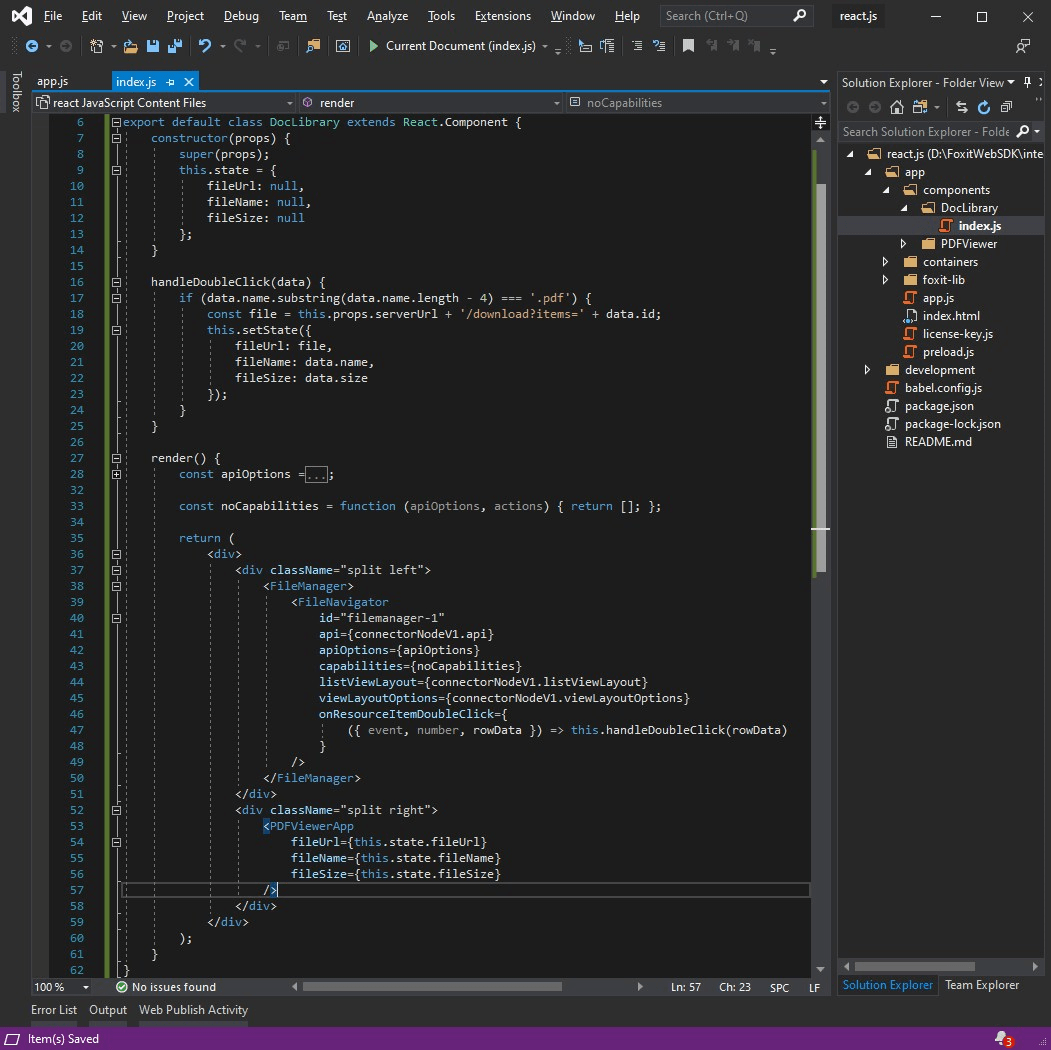
Task: Click the editor horizontal scrollbar thumb
Action: 432,987
